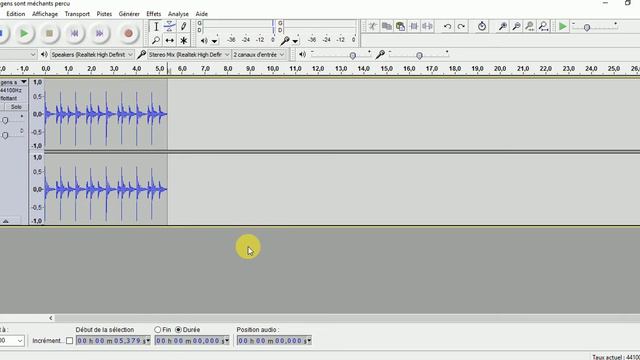Viewport: 640px width, 360px height.
Task: Open the Transport menu
Action: pos(77,14)
